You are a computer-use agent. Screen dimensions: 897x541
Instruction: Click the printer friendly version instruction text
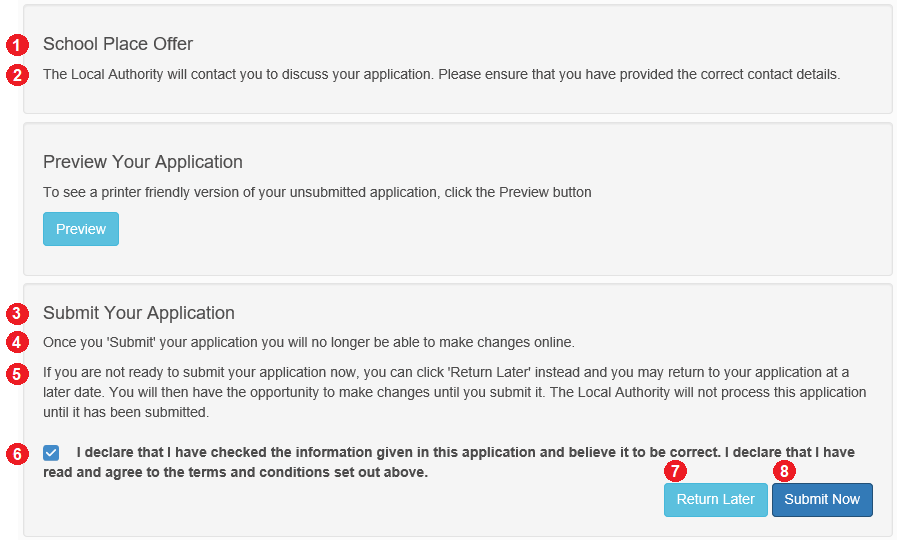pos(317,192)
